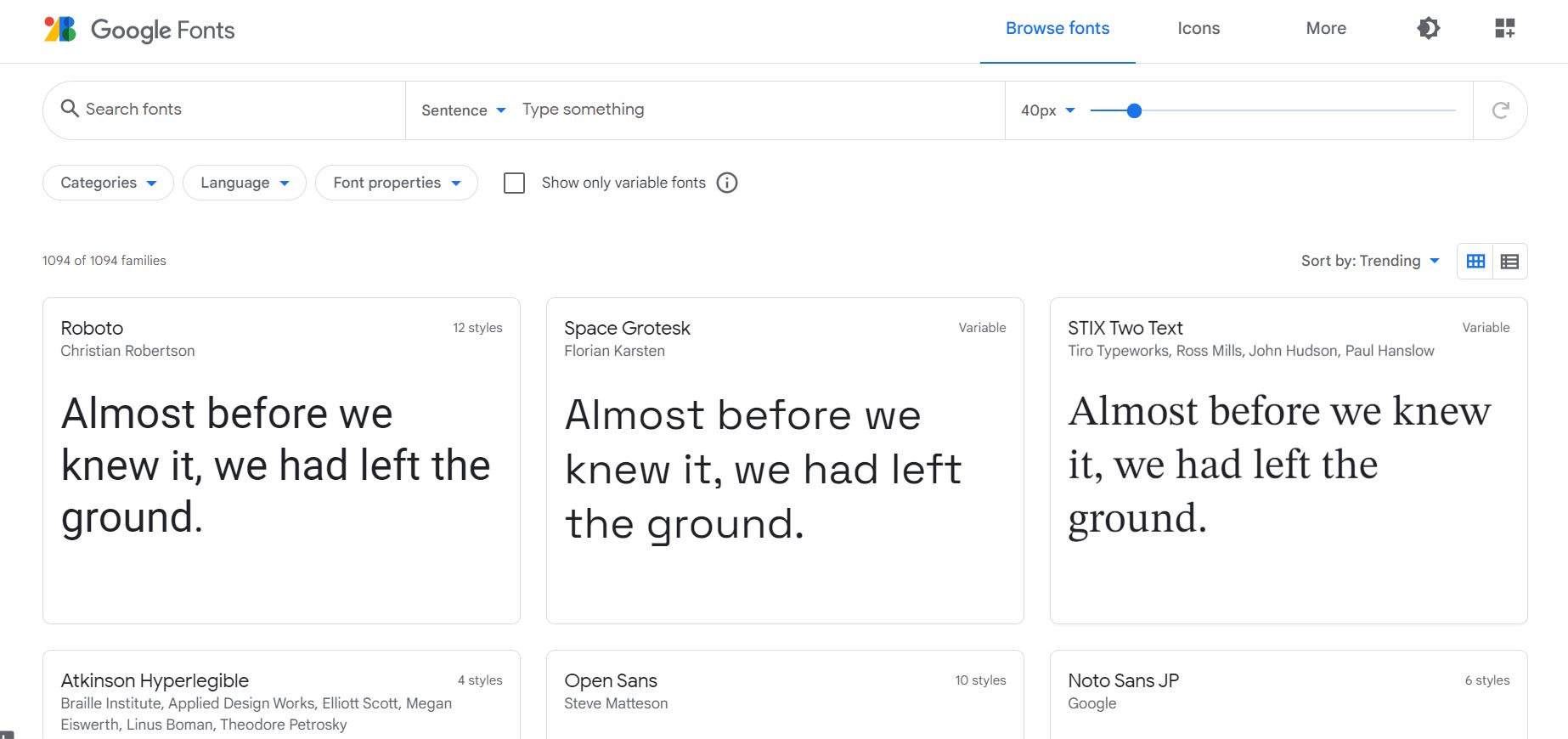Select the Browse fonts tab
1568x739 pixels.
(x=1058, y=28)
